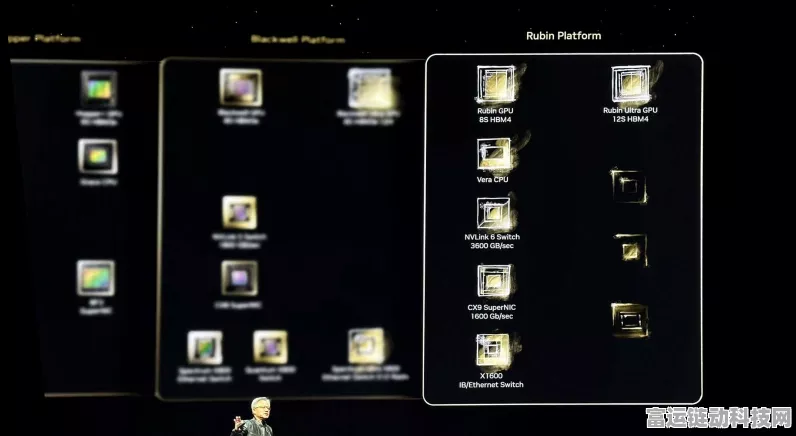
Task: Click the Grace CPU chip in Hopper panel
Action: pyautogui.click(x=97, y=156)
